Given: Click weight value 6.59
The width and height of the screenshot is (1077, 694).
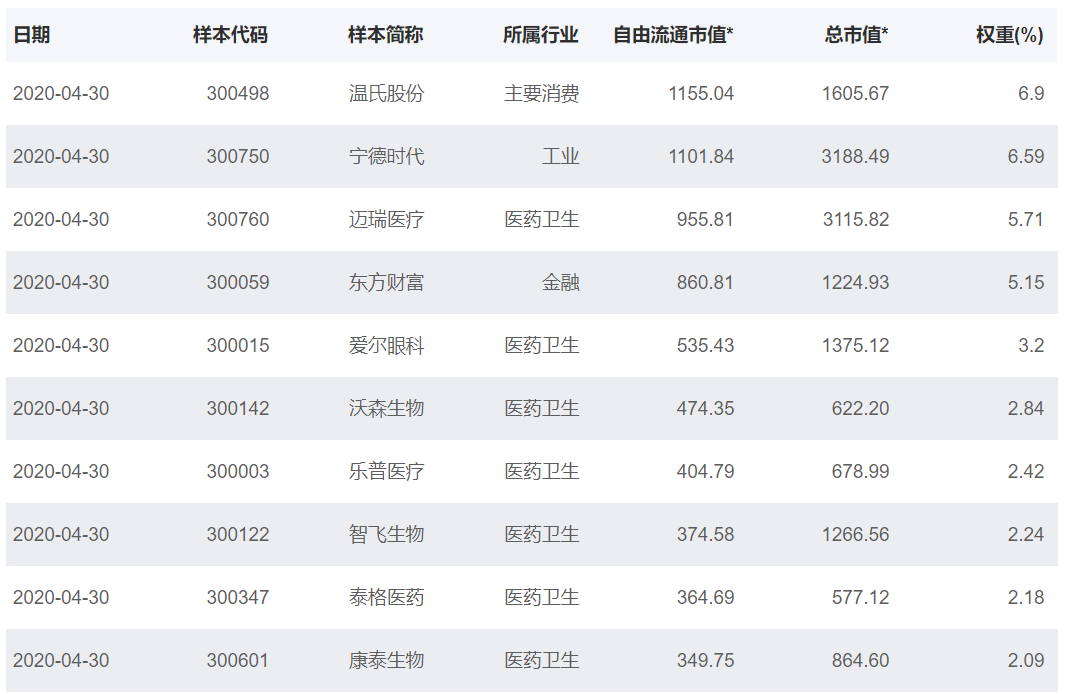Looking at the screenshot, I should 1026,157.
